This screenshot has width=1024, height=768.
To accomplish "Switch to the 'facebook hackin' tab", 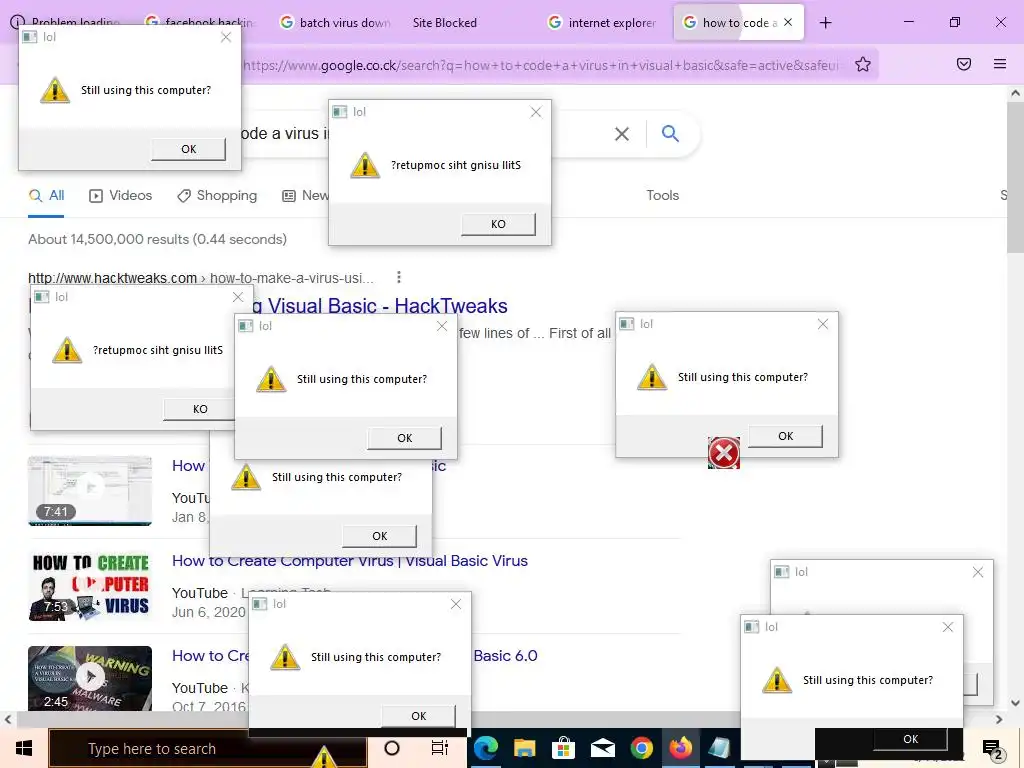I will point(199,22).
